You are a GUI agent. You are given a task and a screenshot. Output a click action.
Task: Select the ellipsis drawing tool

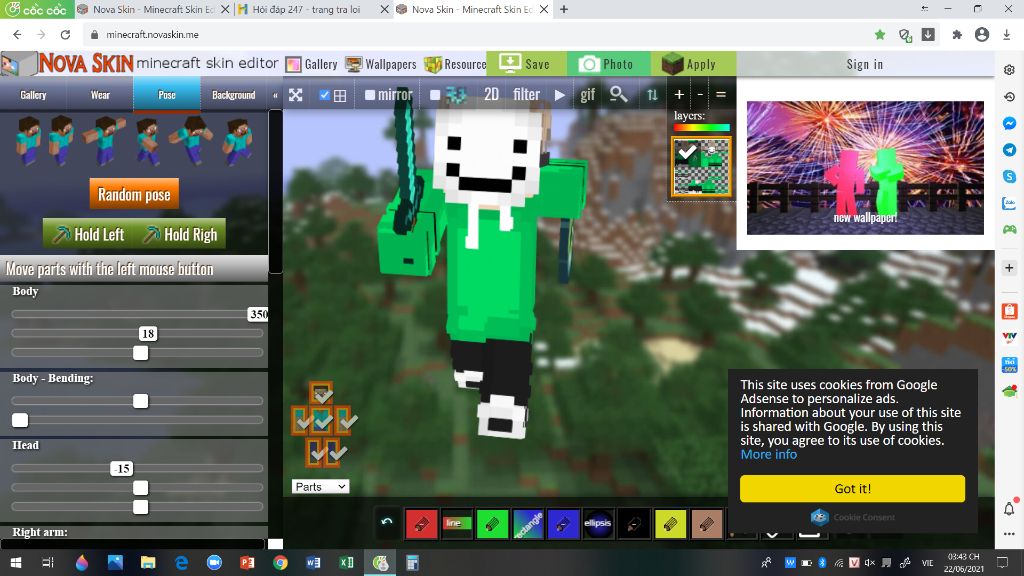click(x=598, y=523)
